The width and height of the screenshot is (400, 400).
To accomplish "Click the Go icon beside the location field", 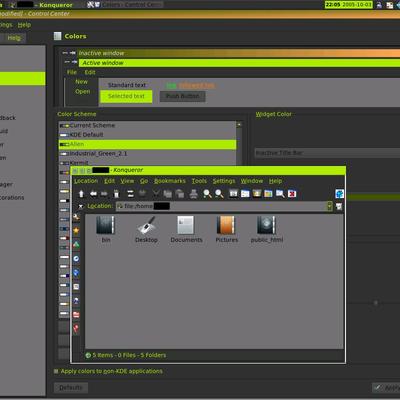I will pyautogui.click(x=339, y=207).
